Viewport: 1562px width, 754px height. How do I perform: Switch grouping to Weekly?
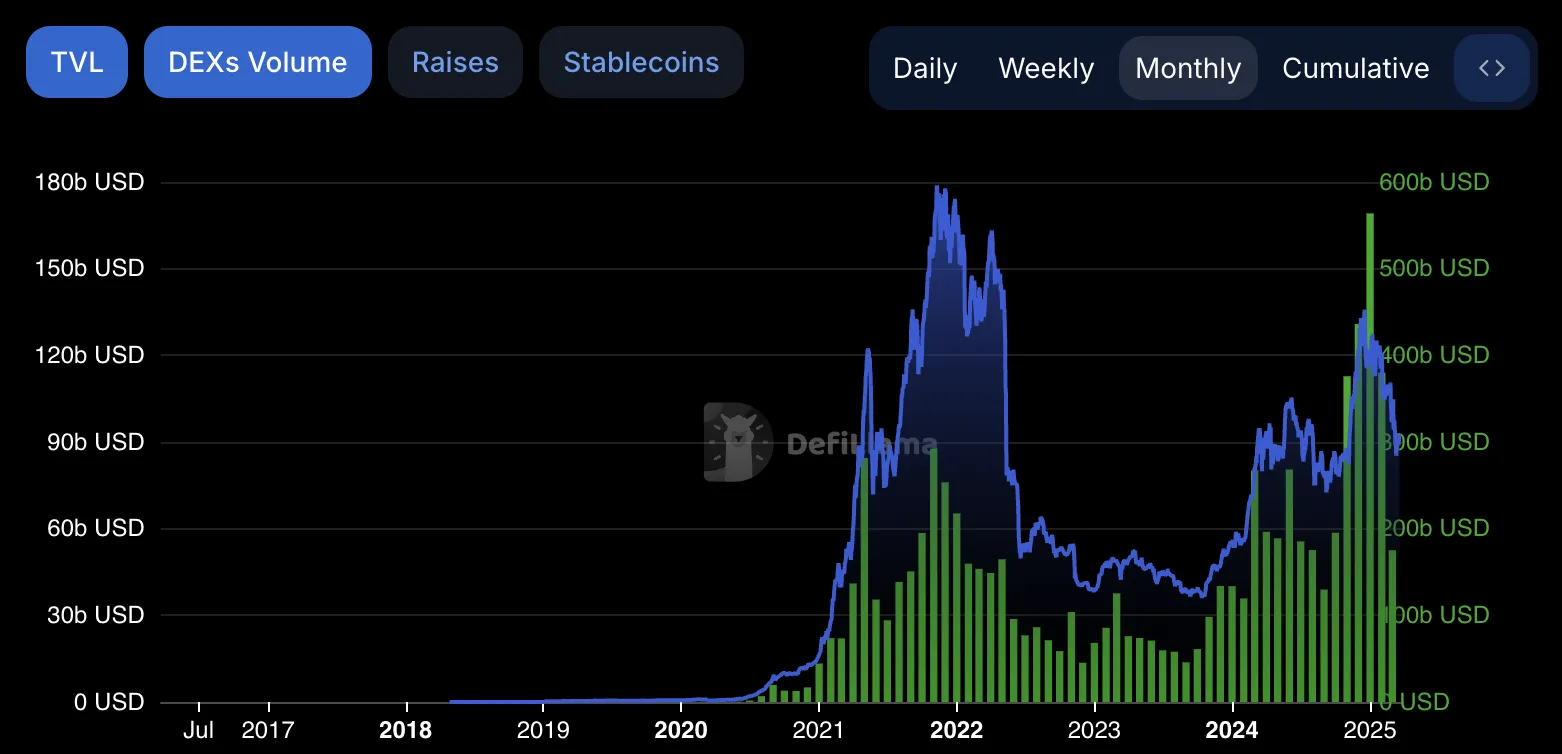pyautogui.click(x=1046, y=68)
